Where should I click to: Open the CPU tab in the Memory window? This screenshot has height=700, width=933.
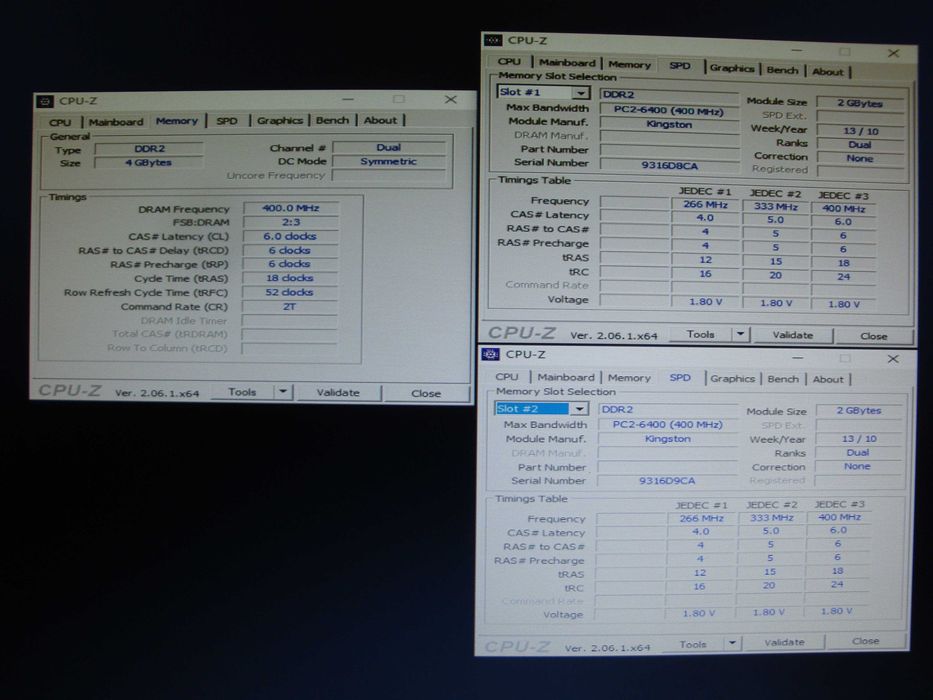click(60, 122)
